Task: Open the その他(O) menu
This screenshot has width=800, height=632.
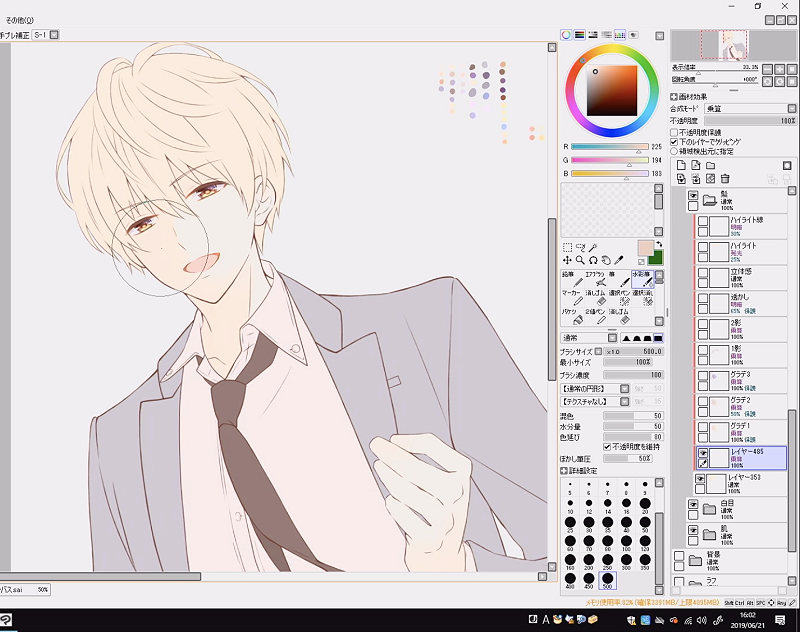Action: click(19, 20)
